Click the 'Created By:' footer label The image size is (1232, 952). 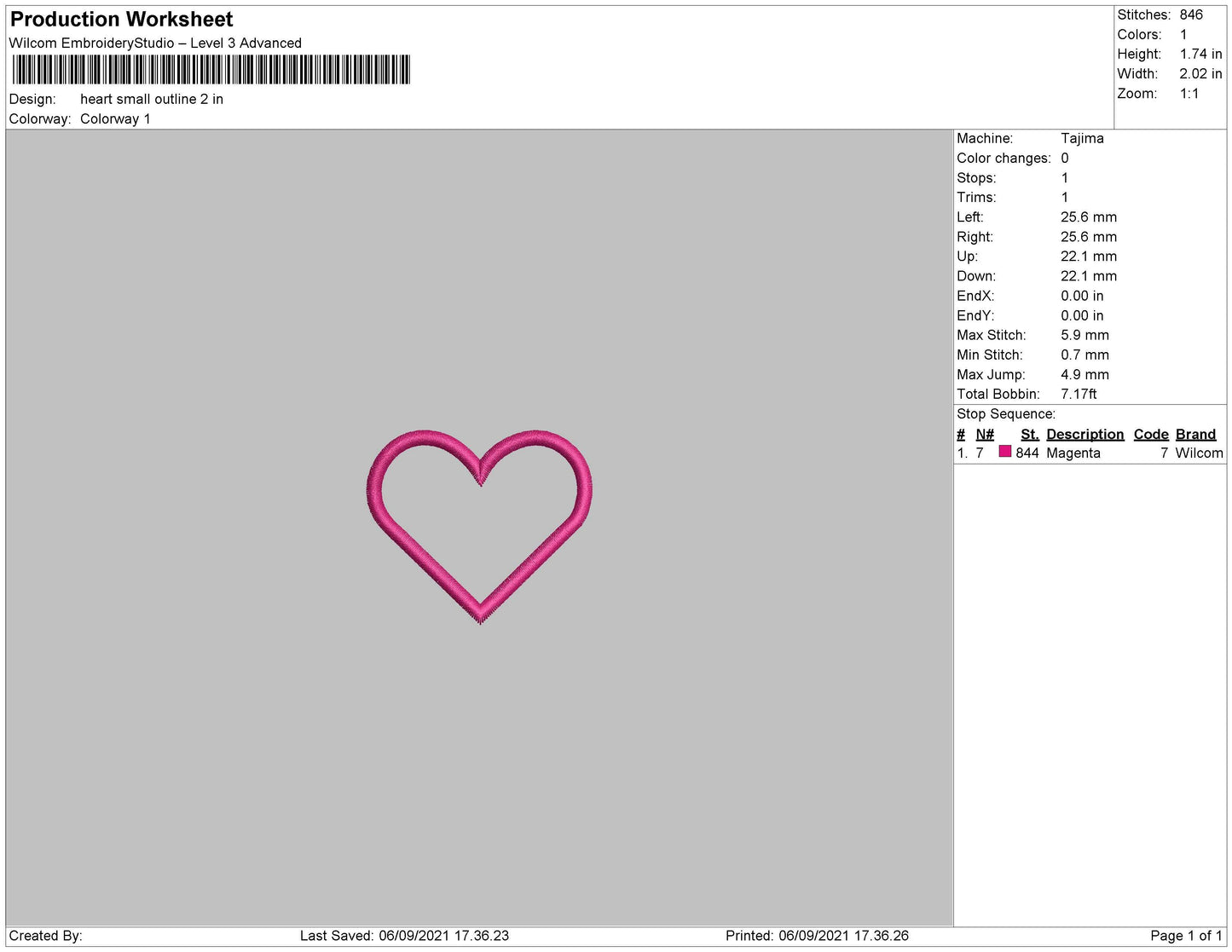point(45,936)
